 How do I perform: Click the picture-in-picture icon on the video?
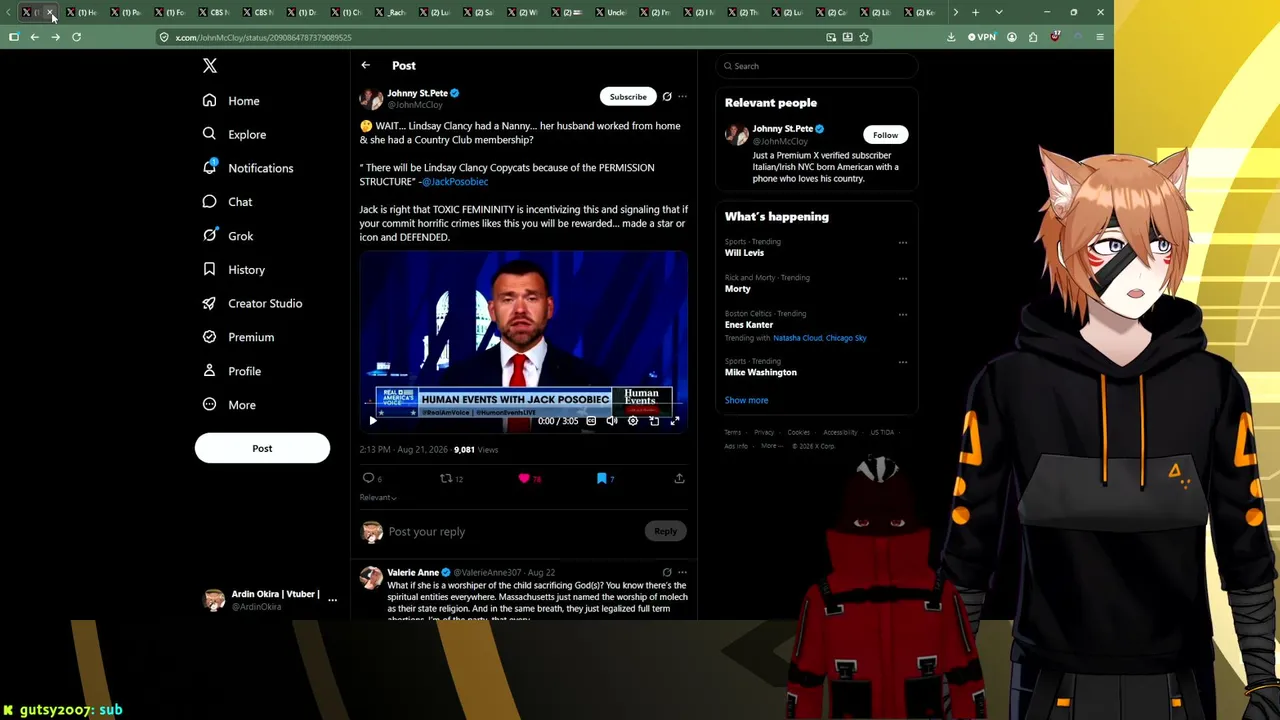point(654,421)
